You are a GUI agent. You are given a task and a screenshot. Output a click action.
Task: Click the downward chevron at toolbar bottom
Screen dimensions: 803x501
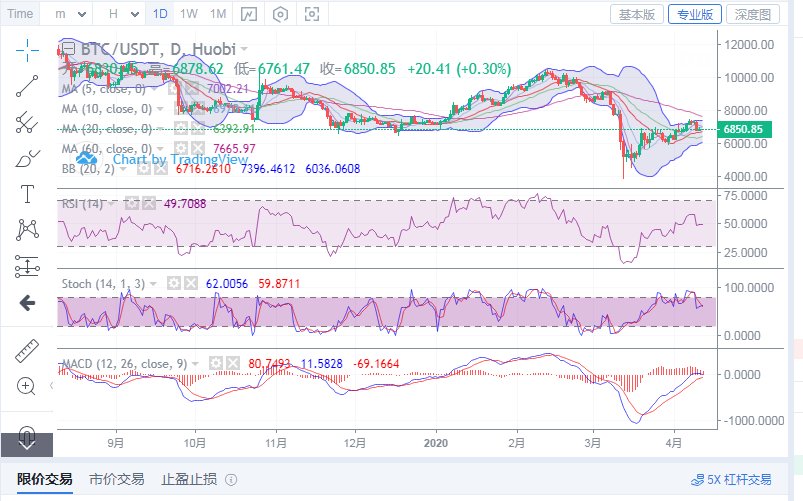coord(27,444)
